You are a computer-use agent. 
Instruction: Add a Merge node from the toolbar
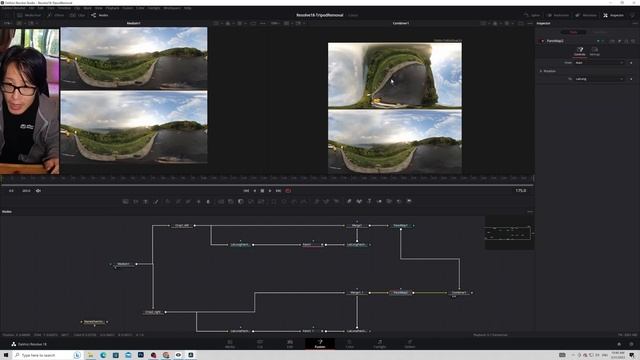tap(221, 201)
